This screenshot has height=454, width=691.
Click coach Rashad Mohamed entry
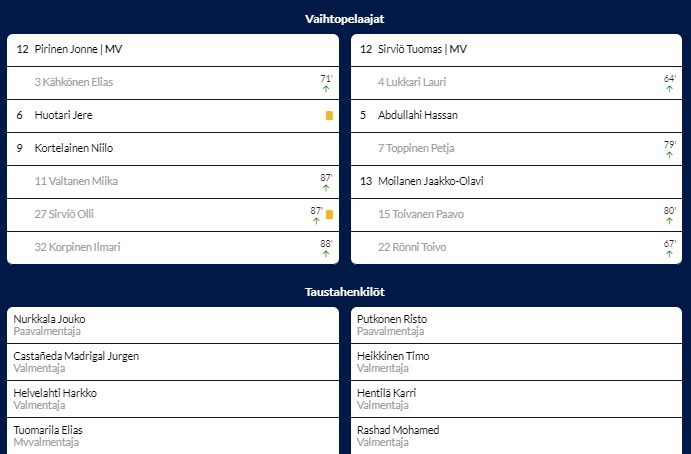[516, 435]
